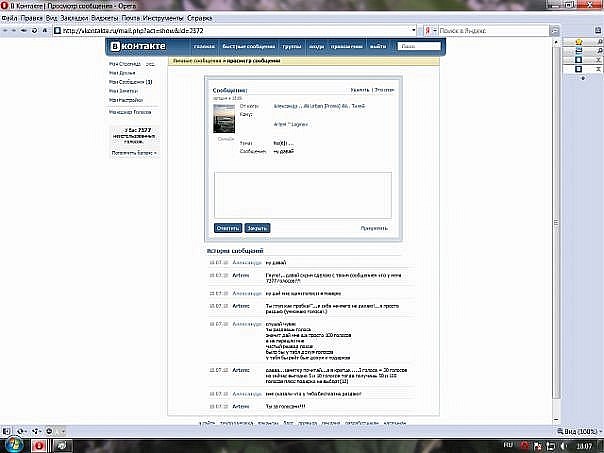
Task: Click the fast-forward arrow next to reload
Action: tap(24, 30)
